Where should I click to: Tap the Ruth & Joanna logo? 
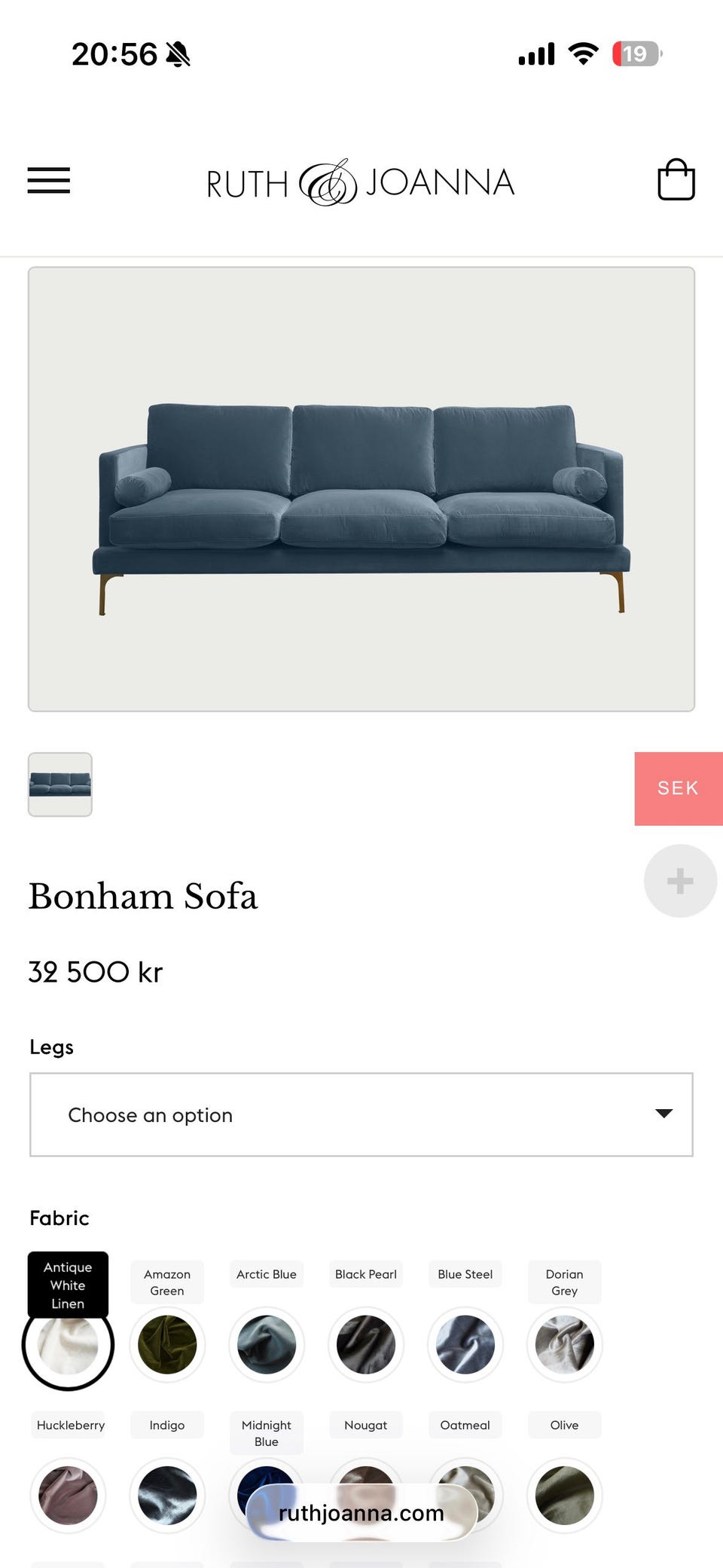click(360, 182)
